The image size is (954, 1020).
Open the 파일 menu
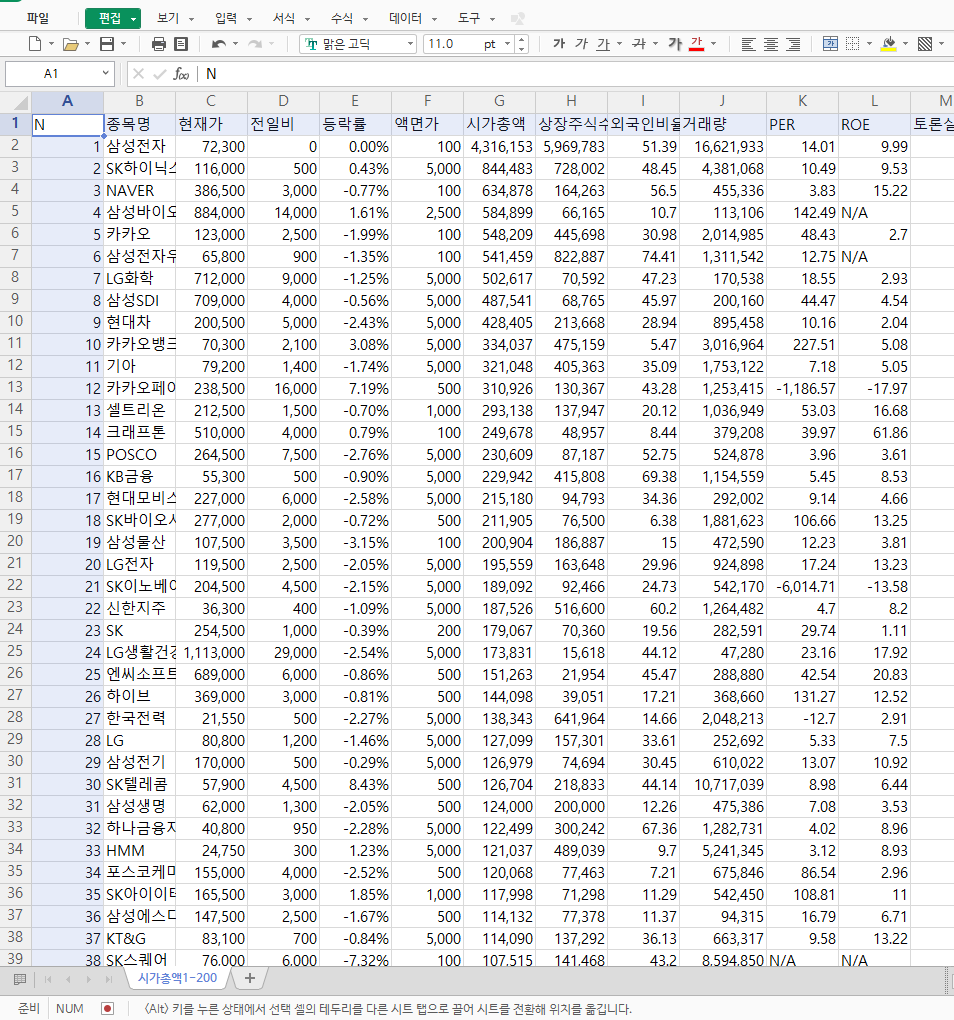[x=38, y=18]
